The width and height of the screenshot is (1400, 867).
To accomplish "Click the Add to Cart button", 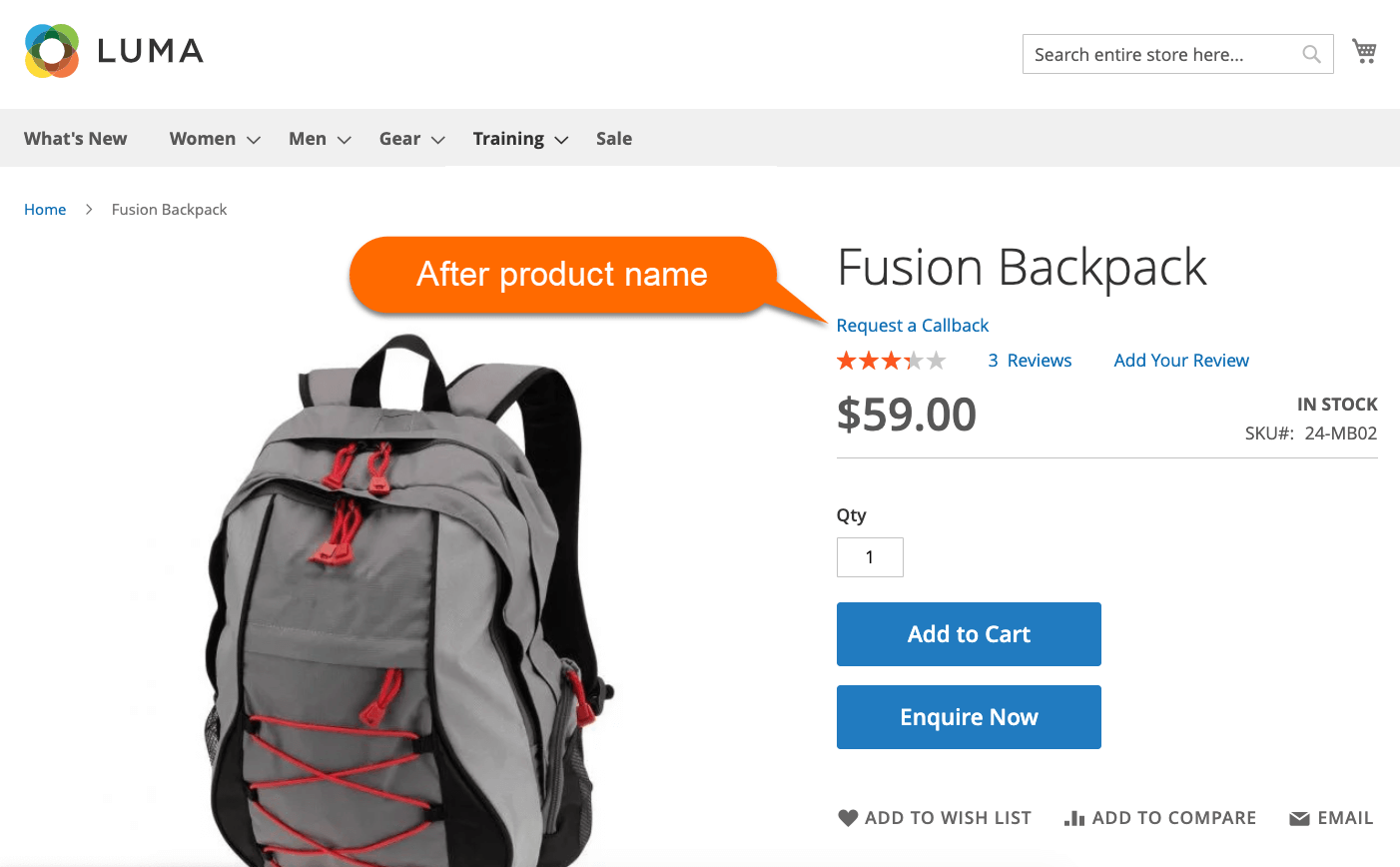I will 969,634.
